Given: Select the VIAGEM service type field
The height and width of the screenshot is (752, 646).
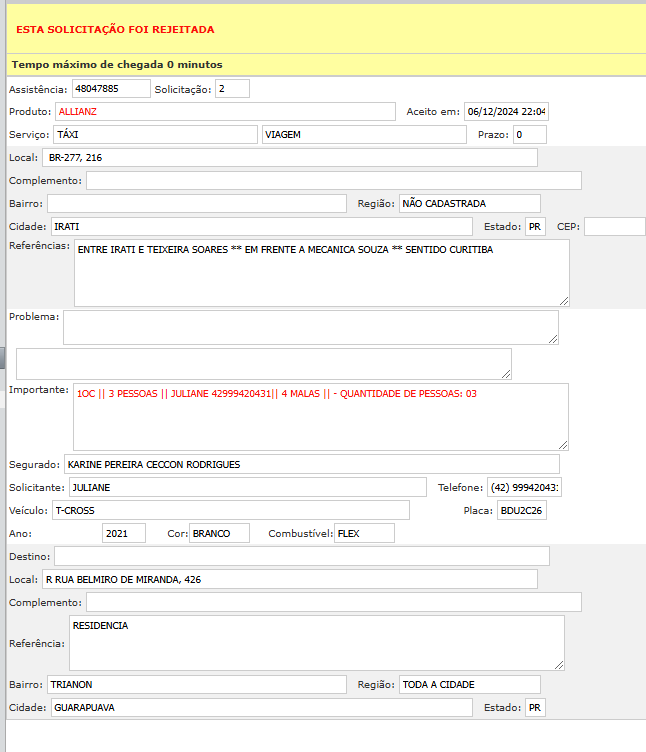Looking at the screenshot, I should tap(364, 134).
